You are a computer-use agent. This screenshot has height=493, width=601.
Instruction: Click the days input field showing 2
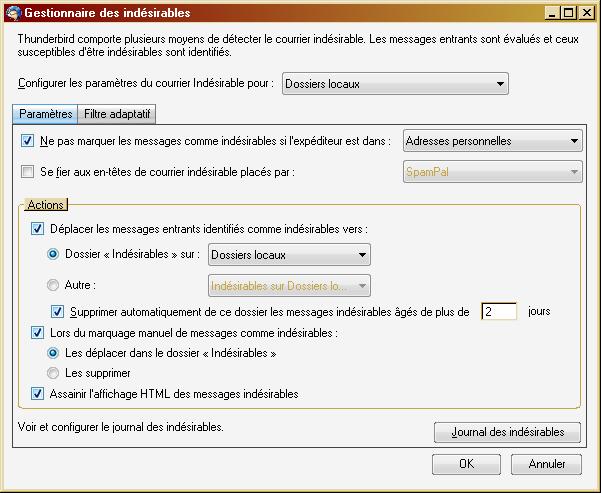click(499, 311)
